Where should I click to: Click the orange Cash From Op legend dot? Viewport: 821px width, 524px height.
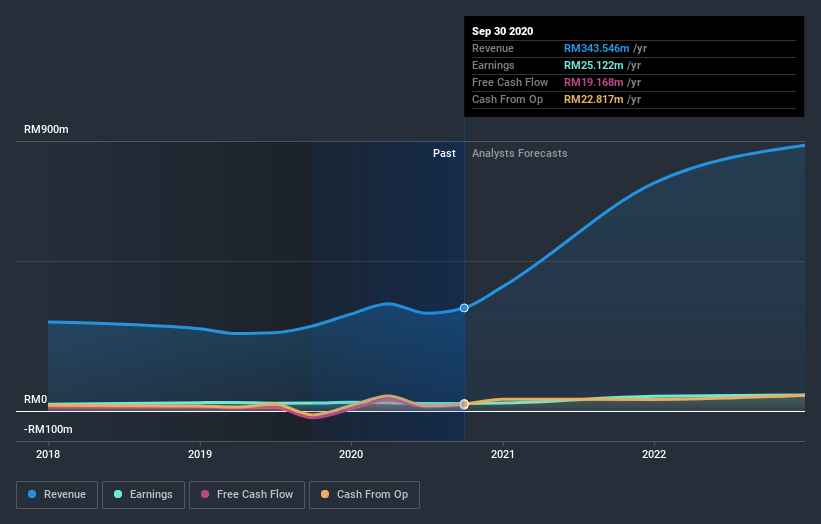(x=325, y=494)
